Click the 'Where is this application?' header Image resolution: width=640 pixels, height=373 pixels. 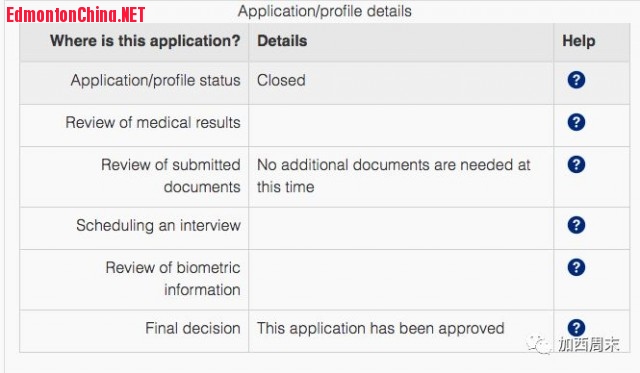145,41
